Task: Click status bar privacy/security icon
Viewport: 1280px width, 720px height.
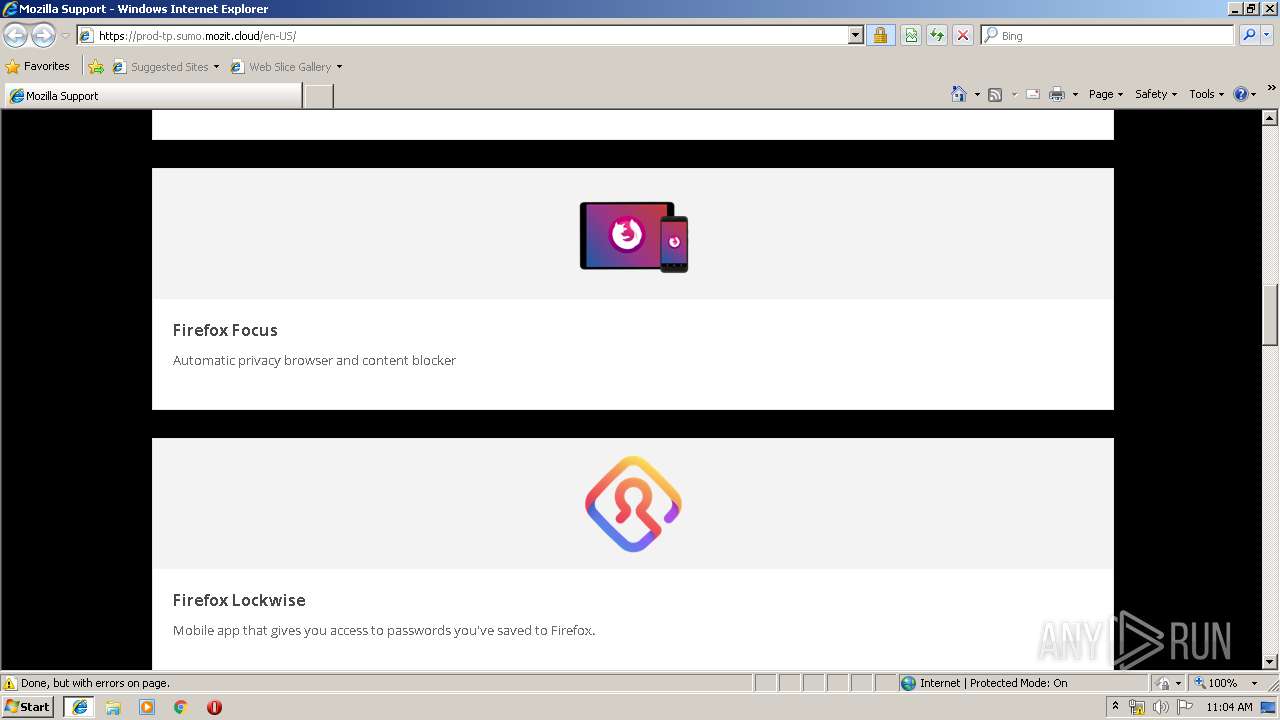Action: (1163, 683)
